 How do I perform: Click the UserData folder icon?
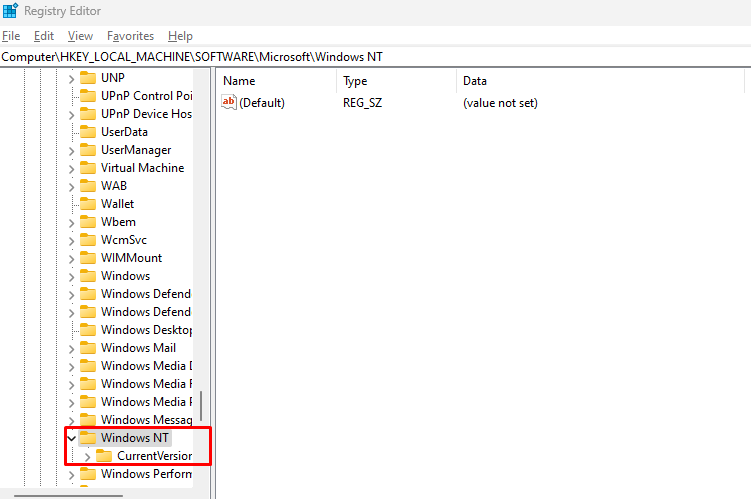(x=88, y=132)
